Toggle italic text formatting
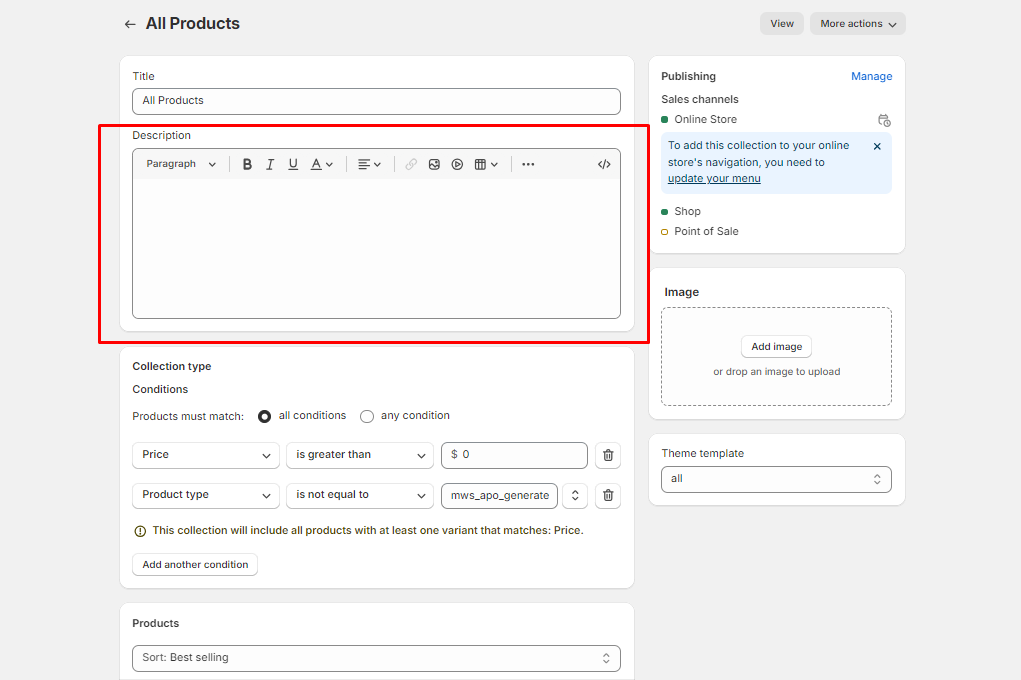1021x680 pixels. [x=270, y=164]
